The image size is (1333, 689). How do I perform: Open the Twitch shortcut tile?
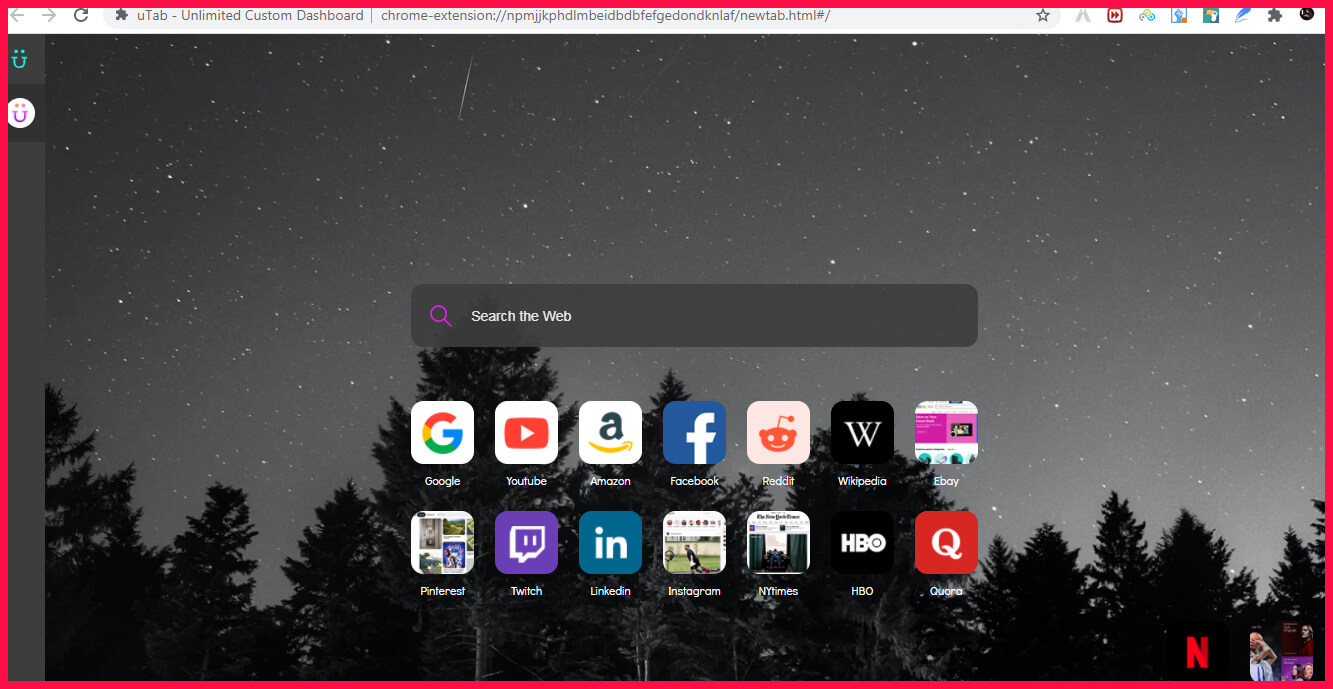click(x=526, y=542)
